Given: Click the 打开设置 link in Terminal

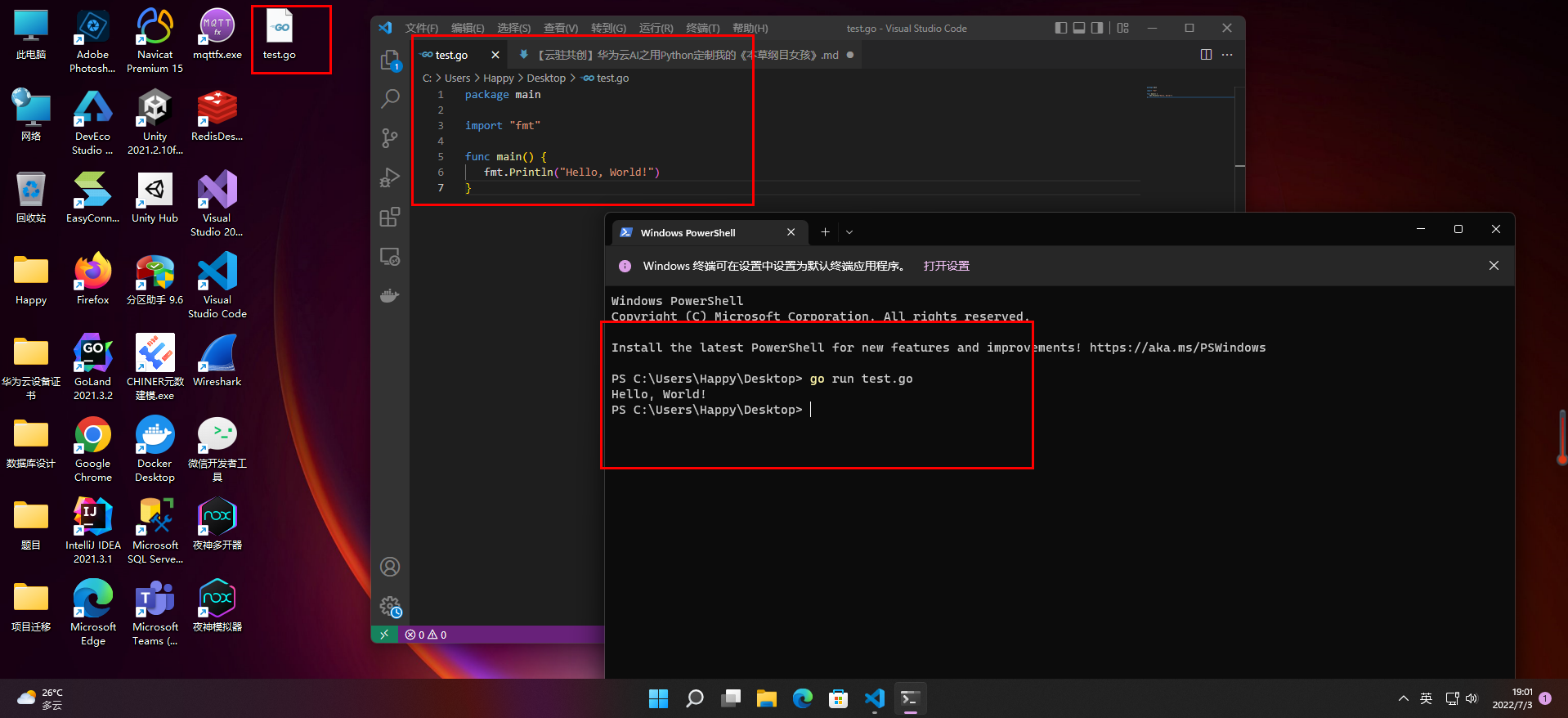Looking at the screenshot, I should click(946, 266).
